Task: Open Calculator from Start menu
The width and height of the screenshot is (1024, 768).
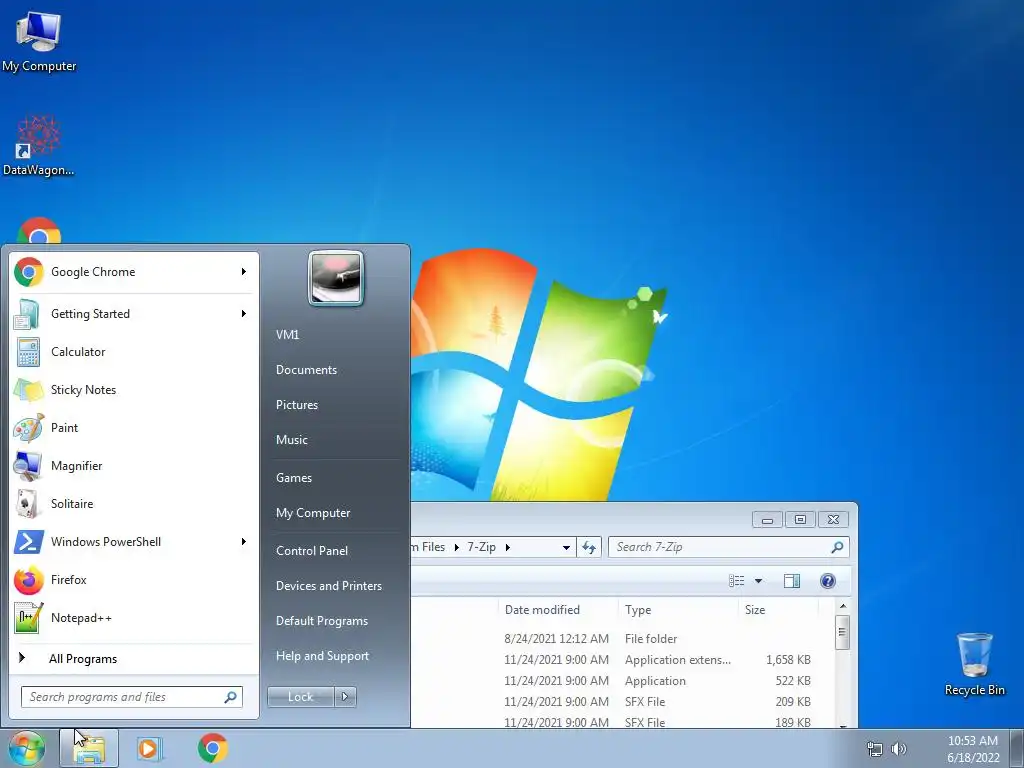Action: click(133, 352)
